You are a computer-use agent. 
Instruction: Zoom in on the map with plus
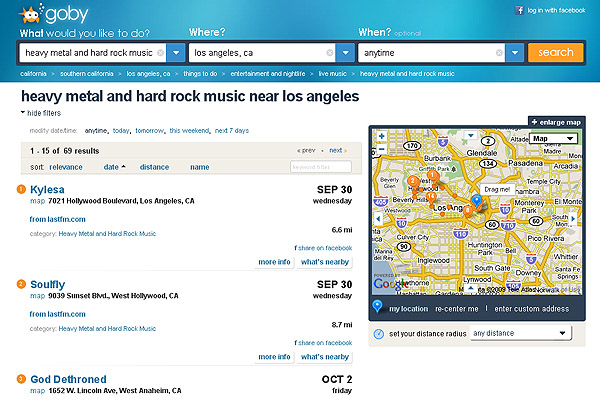point(382,136)
